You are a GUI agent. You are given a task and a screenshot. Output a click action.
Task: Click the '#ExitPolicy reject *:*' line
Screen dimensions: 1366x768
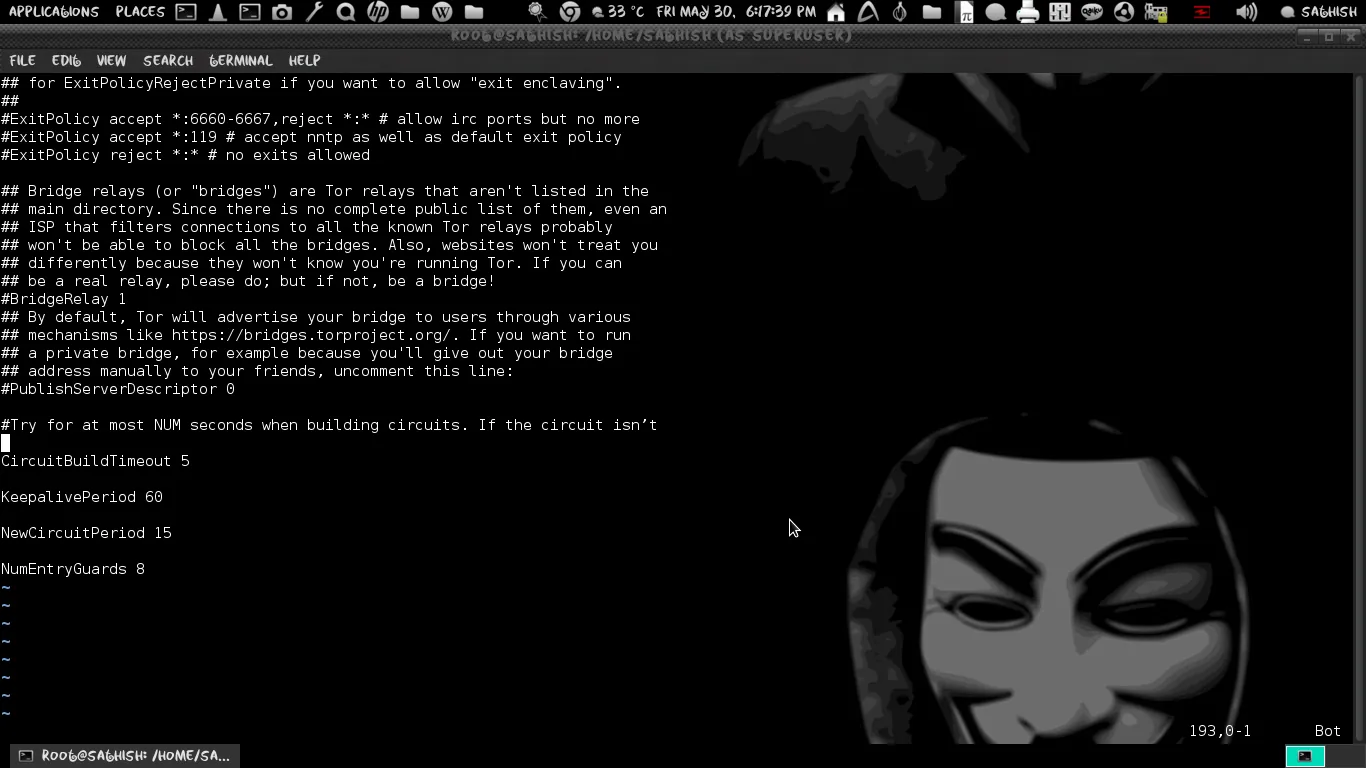pyautogui.click(x=185, y=155)
